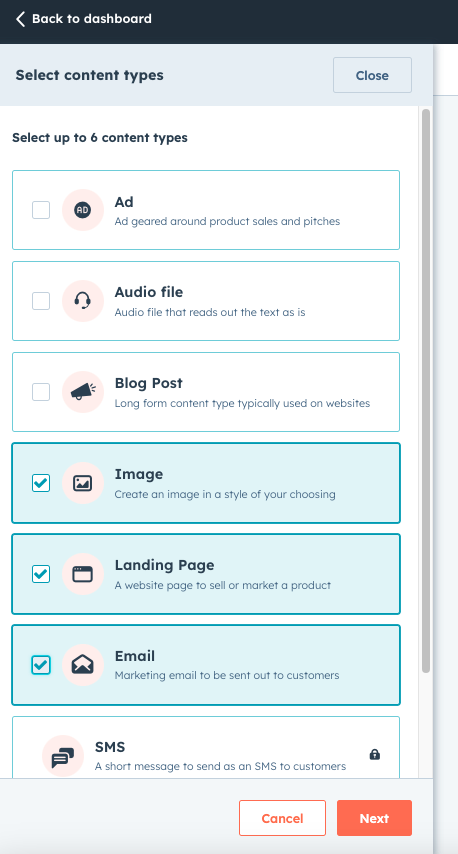Click 'Audio file that reads out' description
458x854 pixels.
(x=210, y=313)
